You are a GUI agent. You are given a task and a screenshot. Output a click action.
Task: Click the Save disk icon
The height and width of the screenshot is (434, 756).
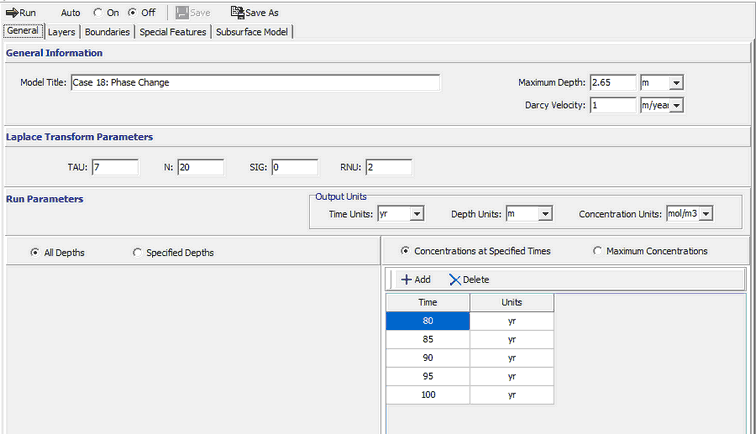(x=181, y=12)
